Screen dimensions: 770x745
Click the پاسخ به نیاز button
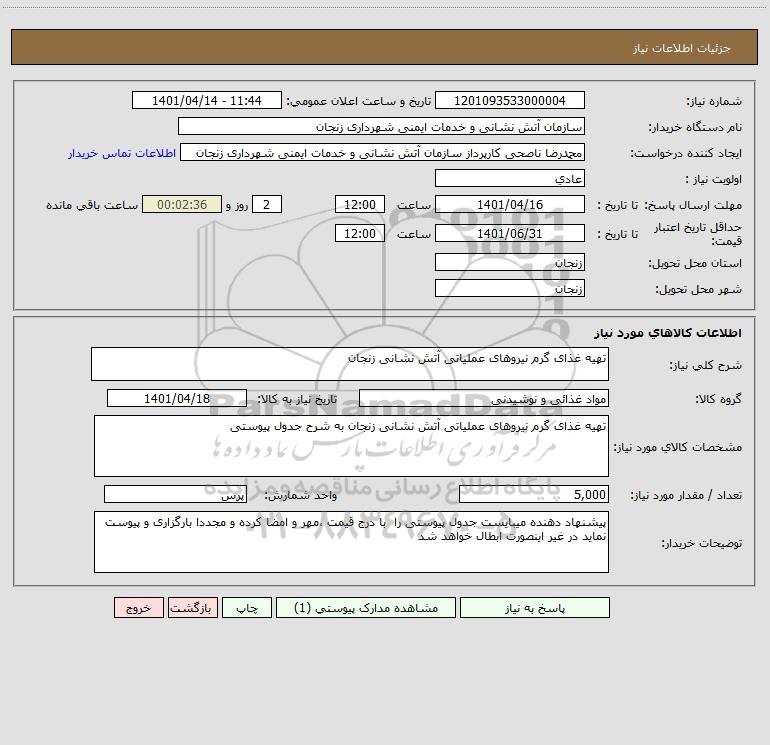click(x=535, y=607)
